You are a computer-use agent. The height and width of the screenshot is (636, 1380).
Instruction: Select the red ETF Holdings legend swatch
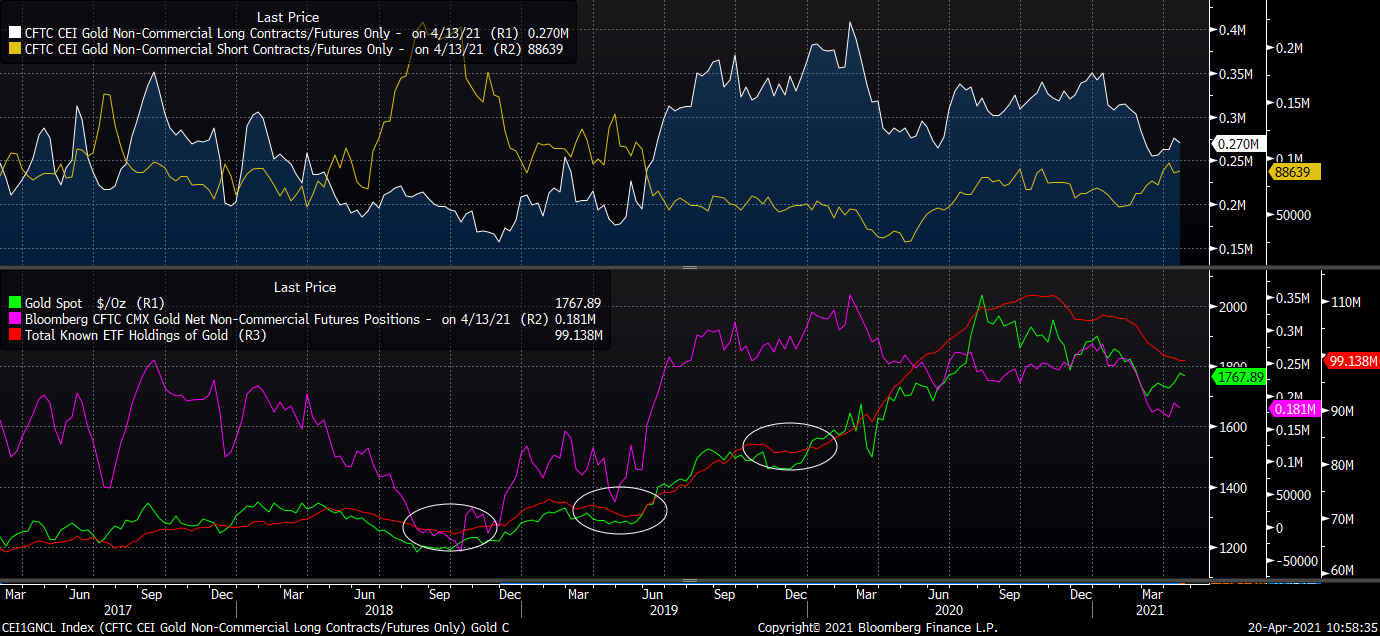pyautogui.click(x=12, y=336)
